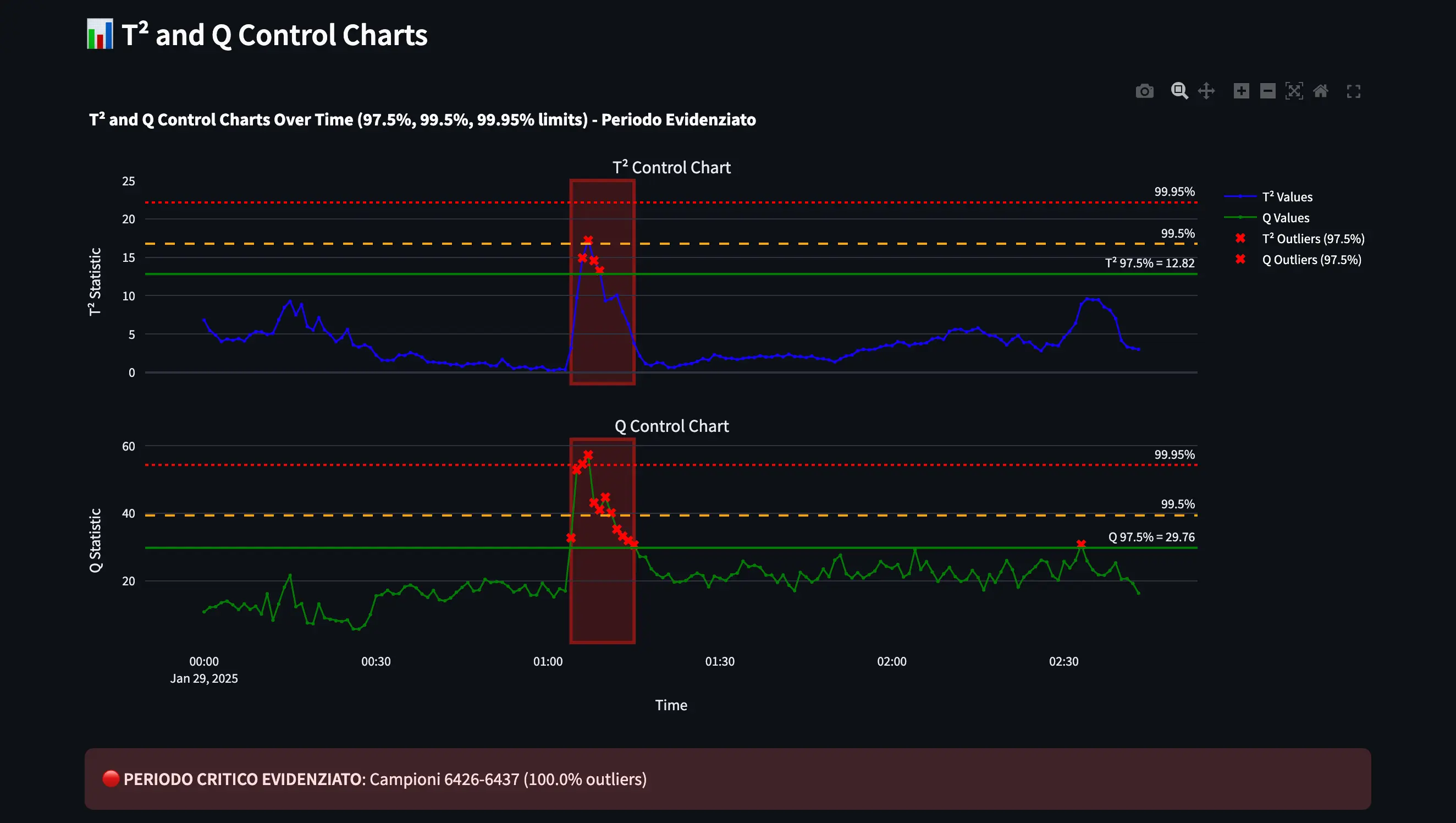Zoom out using the minus icon

[1267, 91]
